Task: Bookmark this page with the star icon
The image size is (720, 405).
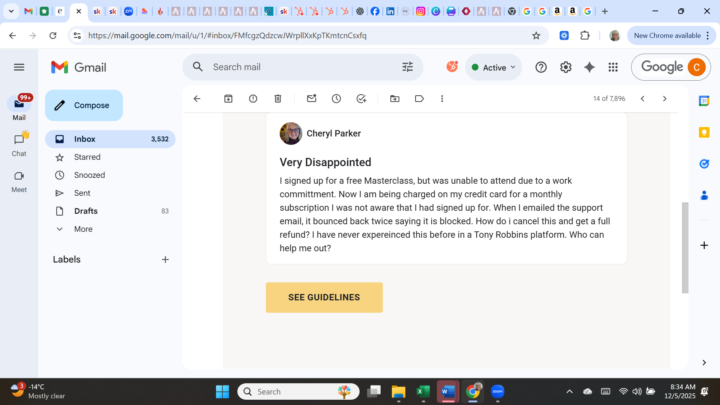Action: click(536, 35)
